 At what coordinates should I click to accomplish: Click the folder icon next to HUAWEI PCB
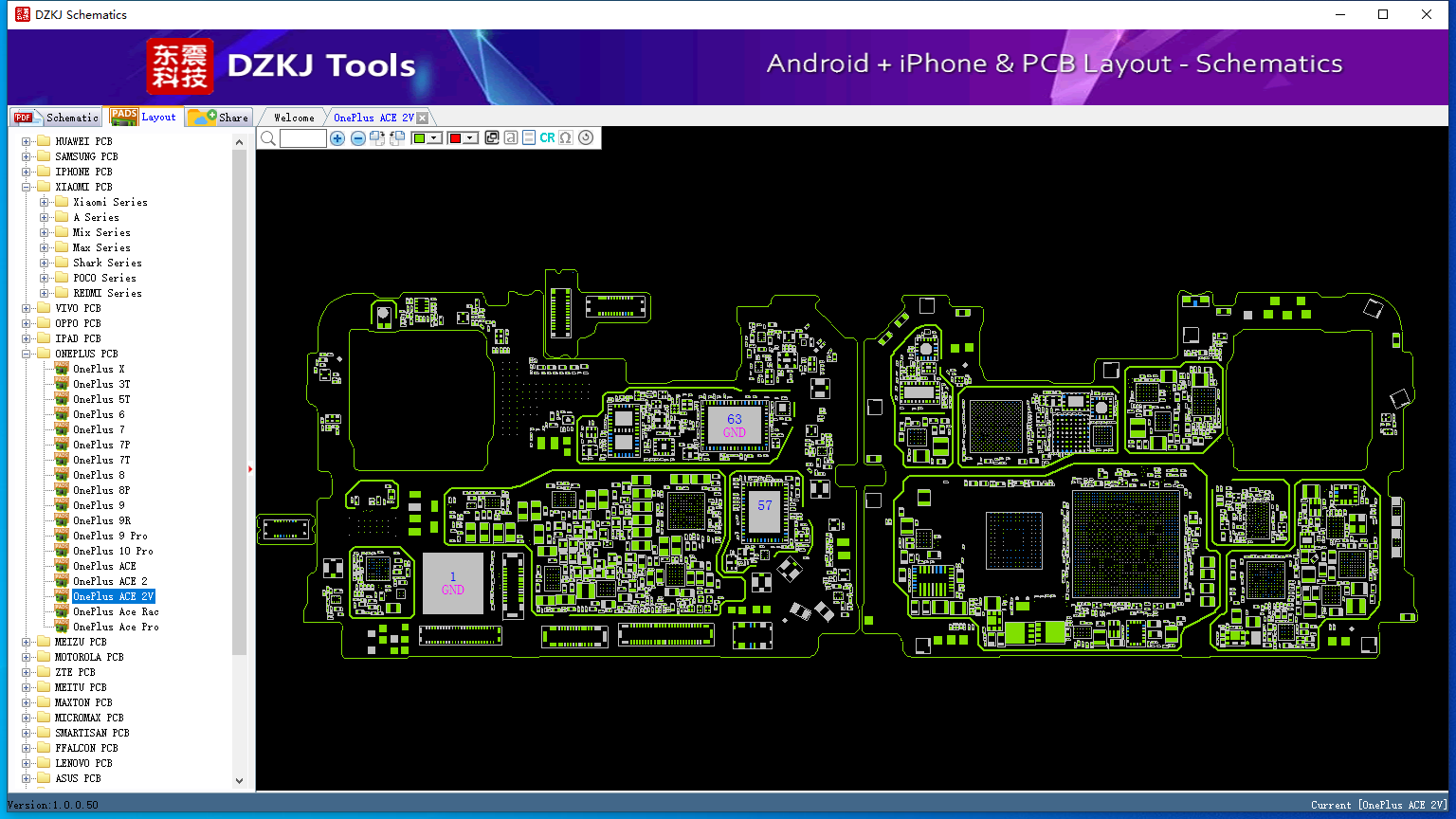click(44, 141)
